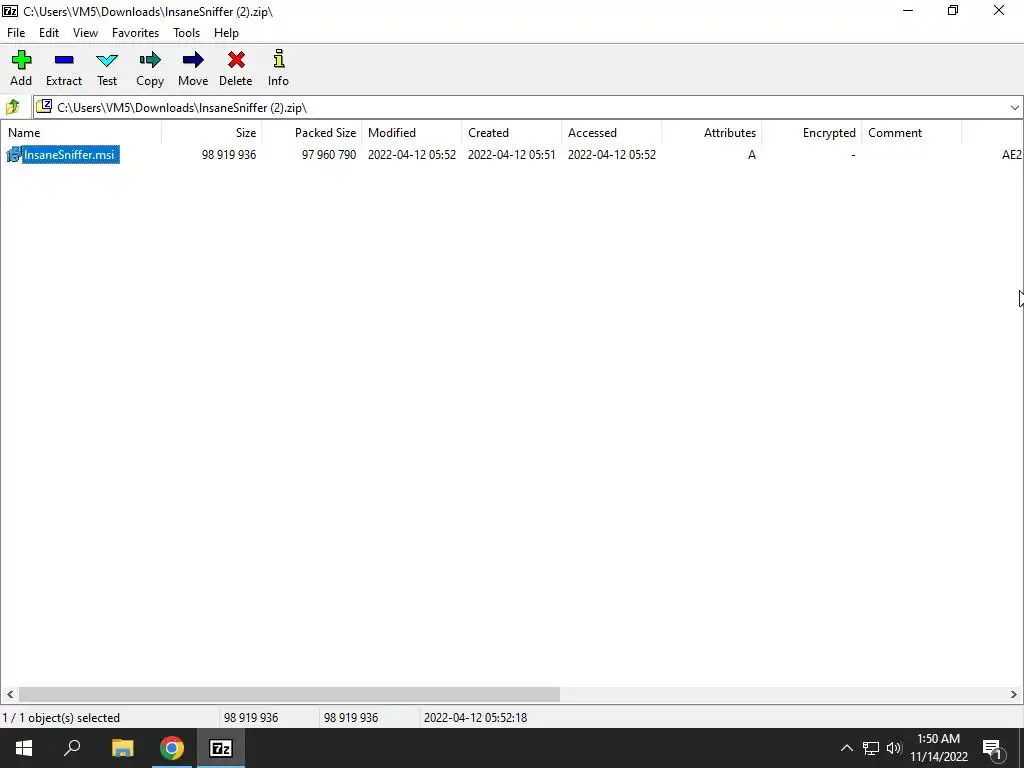Open the File menu
The width and height of the screenshot is (1024, 768).
coord(16,33)
